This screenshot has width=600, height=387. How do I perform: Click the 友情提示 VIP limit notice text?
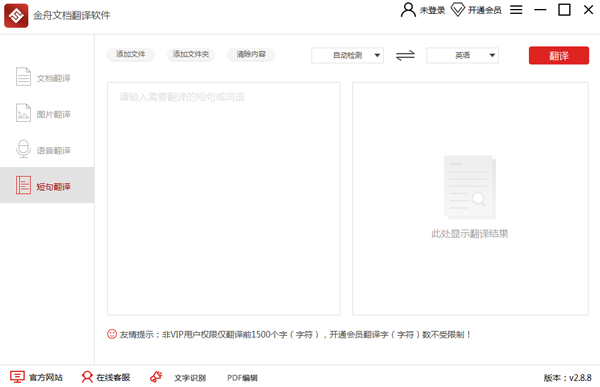coord(295,335)
